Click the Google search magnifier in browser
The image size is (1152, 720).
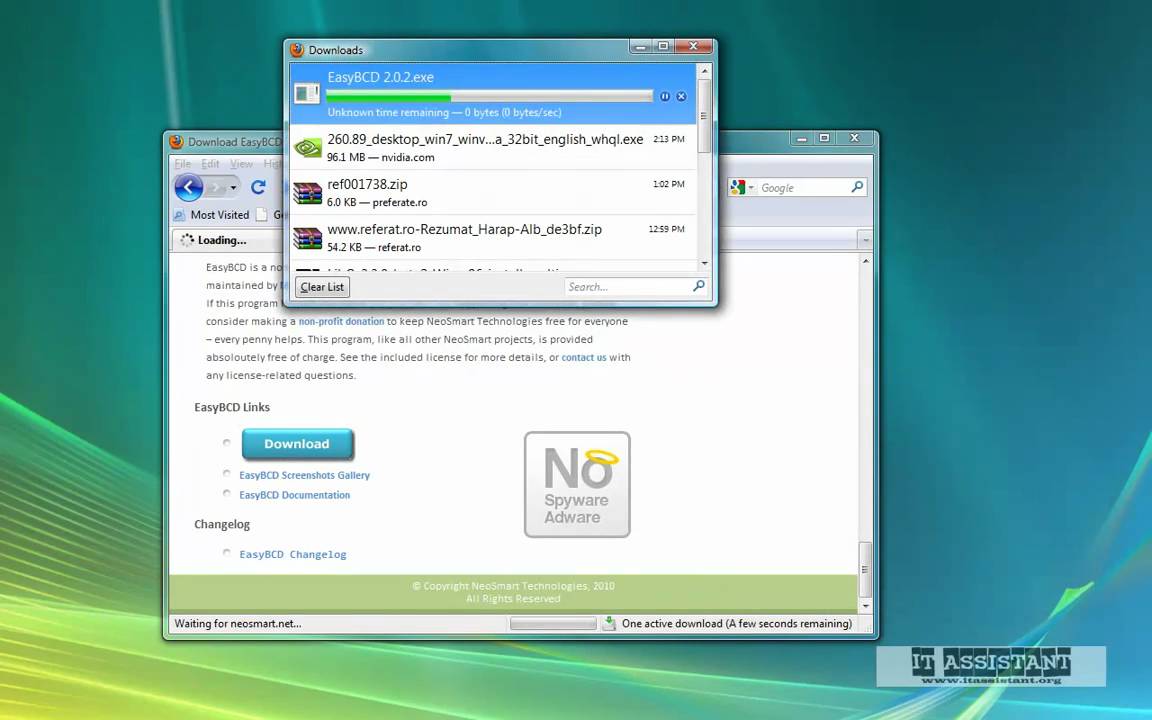click(x=857, y=187)
